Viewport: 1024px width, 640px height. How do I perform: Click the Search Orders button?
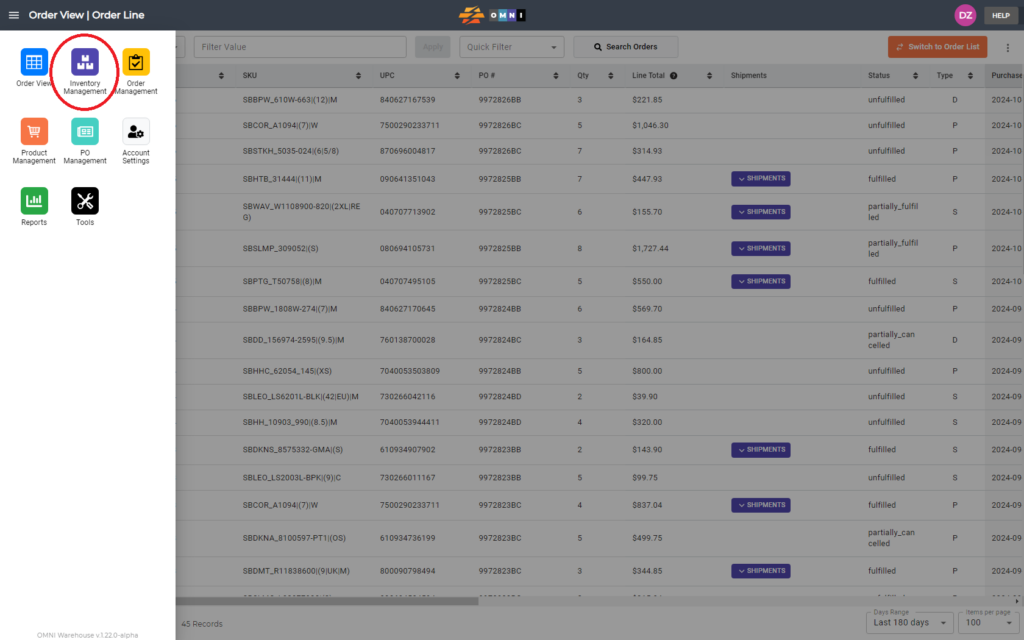pos(624,47)
